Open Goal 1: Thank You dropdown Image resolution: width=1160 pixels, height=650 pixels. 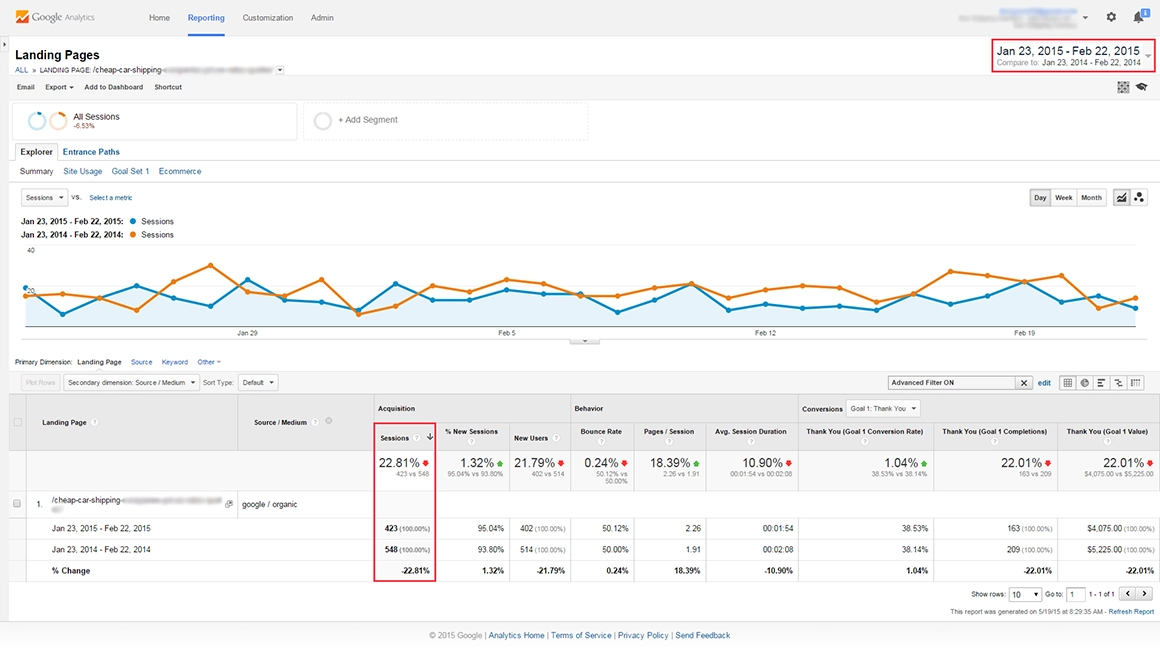883,408
